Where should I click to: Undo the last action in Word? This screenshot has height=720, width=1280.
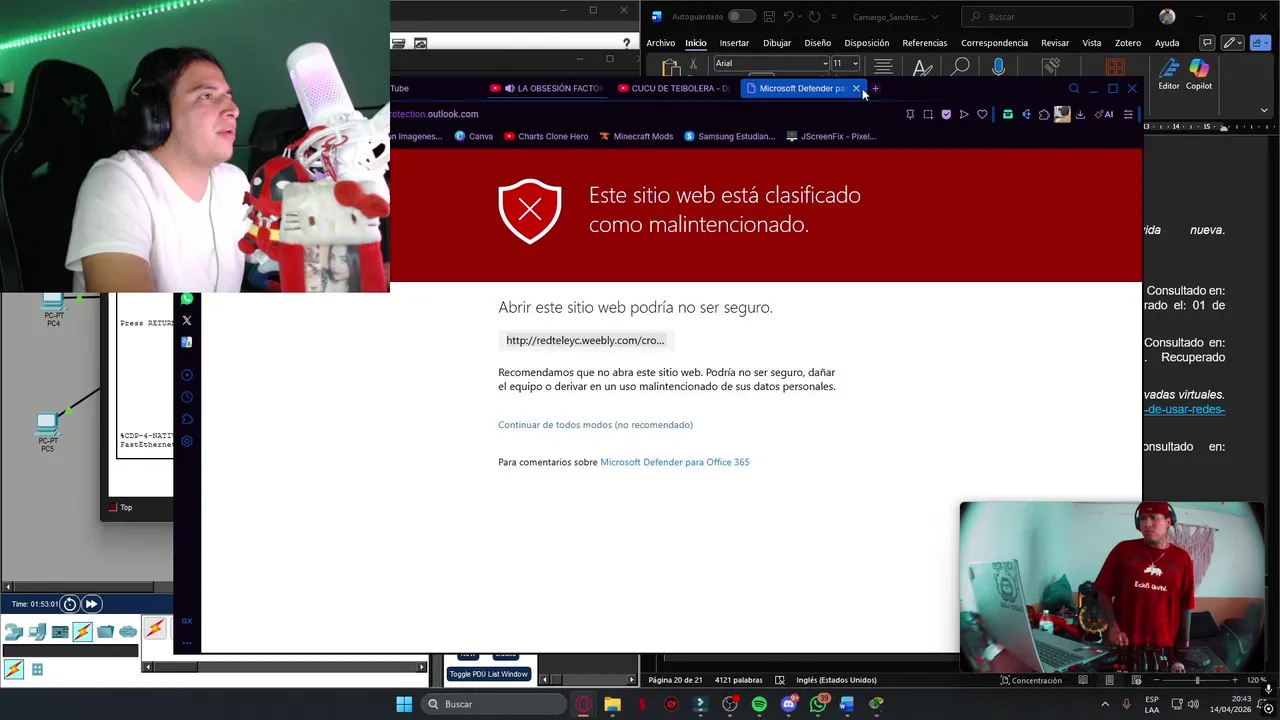pyautogui.click(x=788, y=16)
